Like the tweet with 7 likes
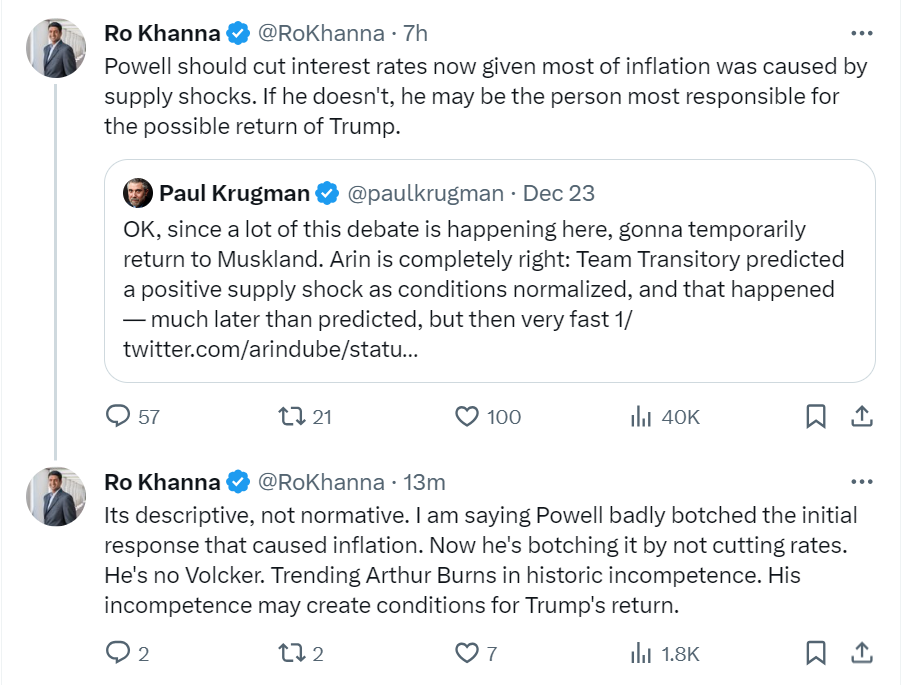Viewport: 903px width, 685px height. pos(467,653)
